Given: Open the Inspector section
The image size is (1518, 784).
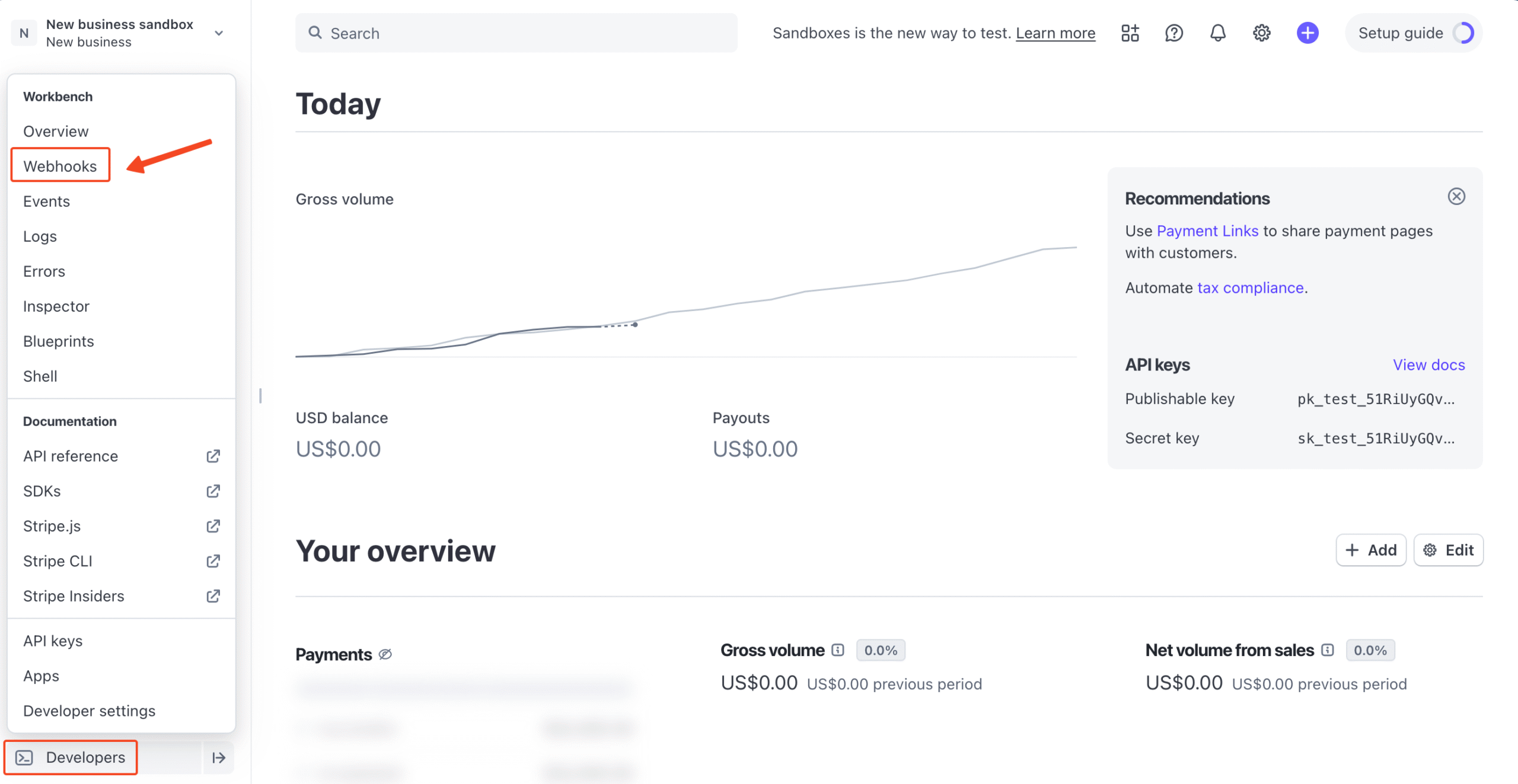Looking at the screenshot, I should 56,306.
